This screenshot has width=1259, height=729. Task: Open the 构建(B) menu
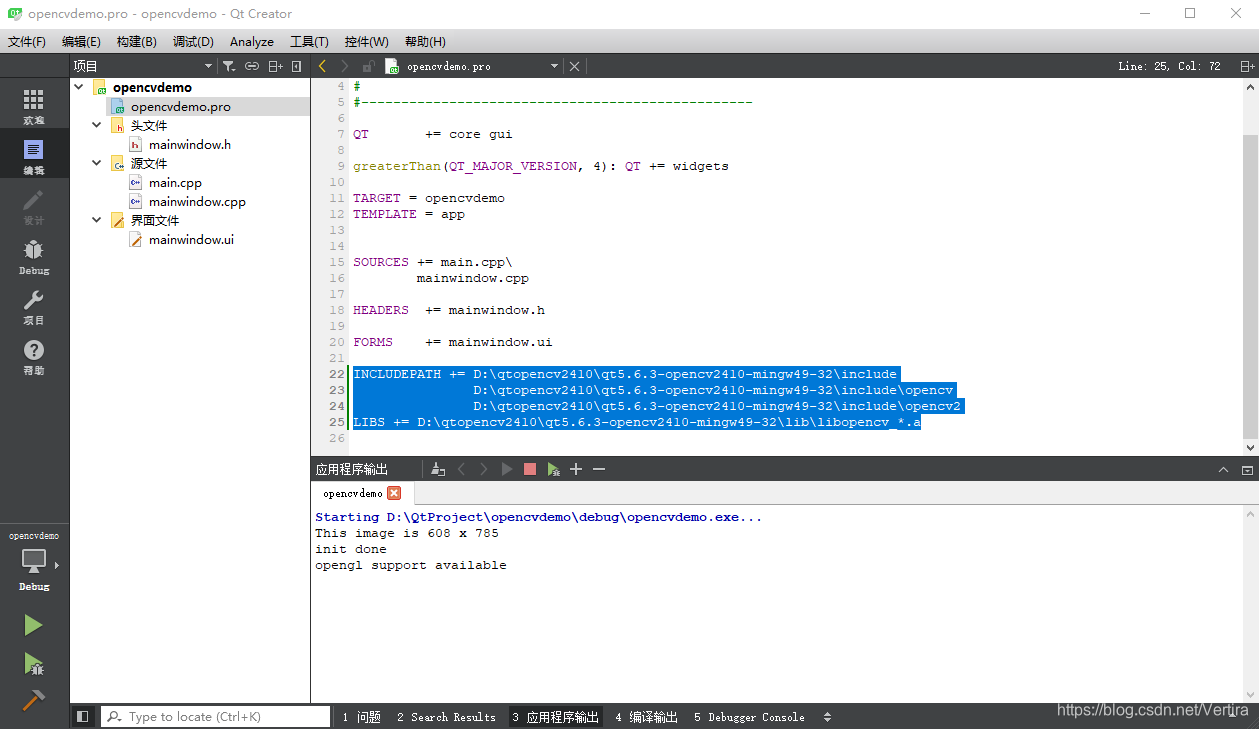[136, 41]
